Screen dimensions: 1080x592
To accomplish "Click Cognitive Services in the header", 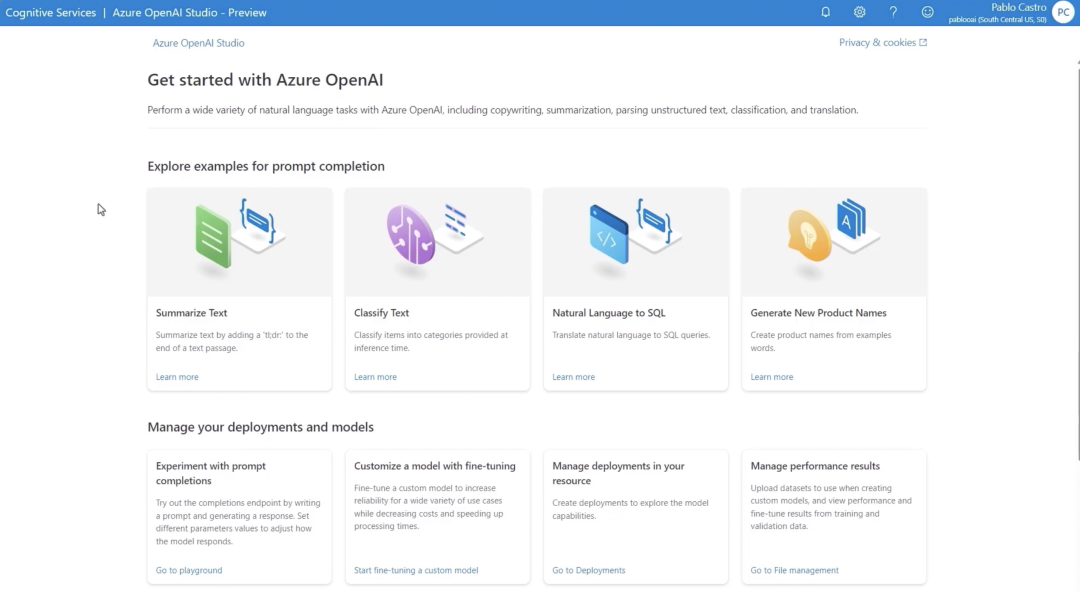I will [x=51, y=12].
